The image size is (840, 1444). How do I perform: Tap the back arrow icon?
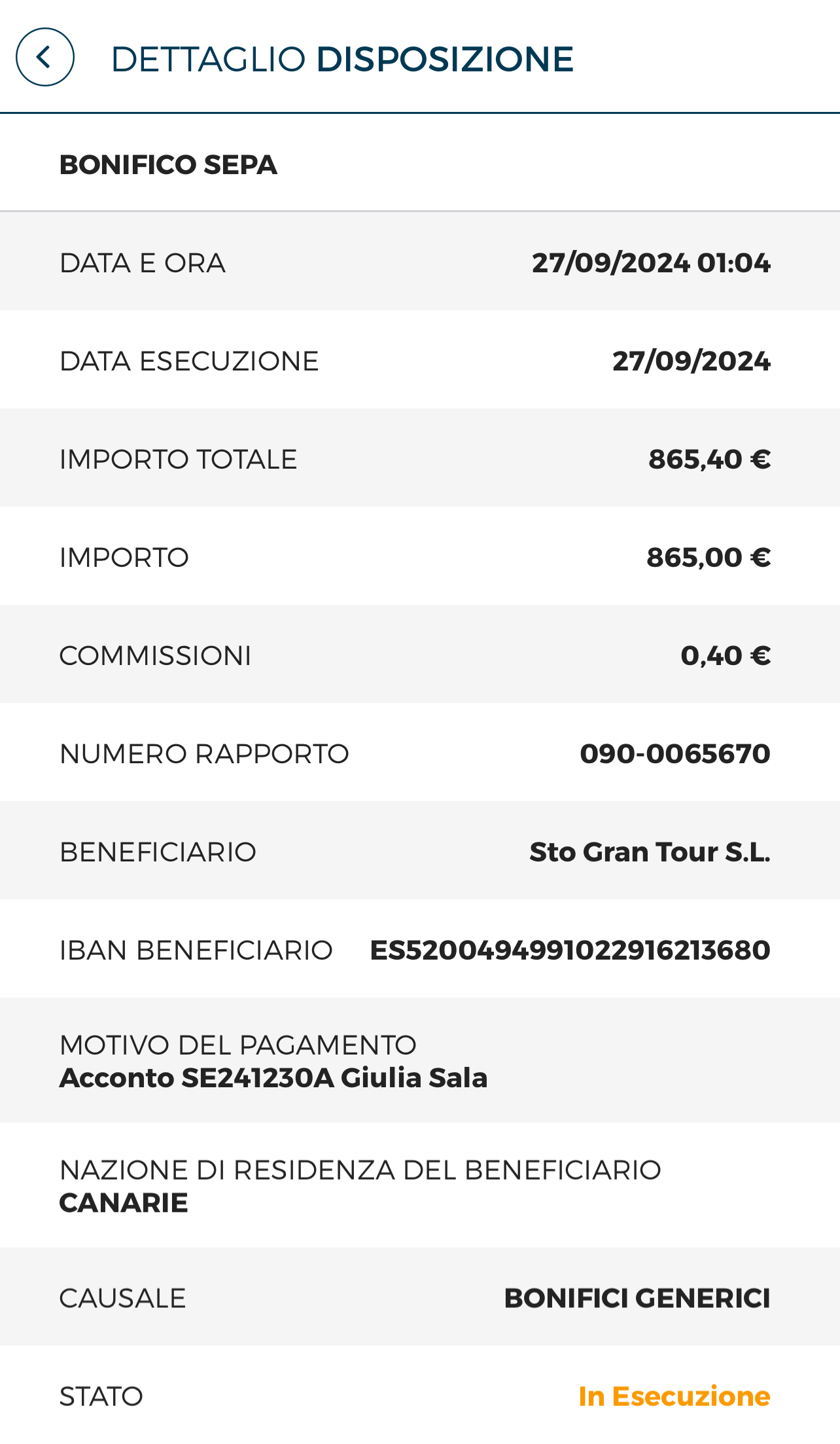point(44,57)
